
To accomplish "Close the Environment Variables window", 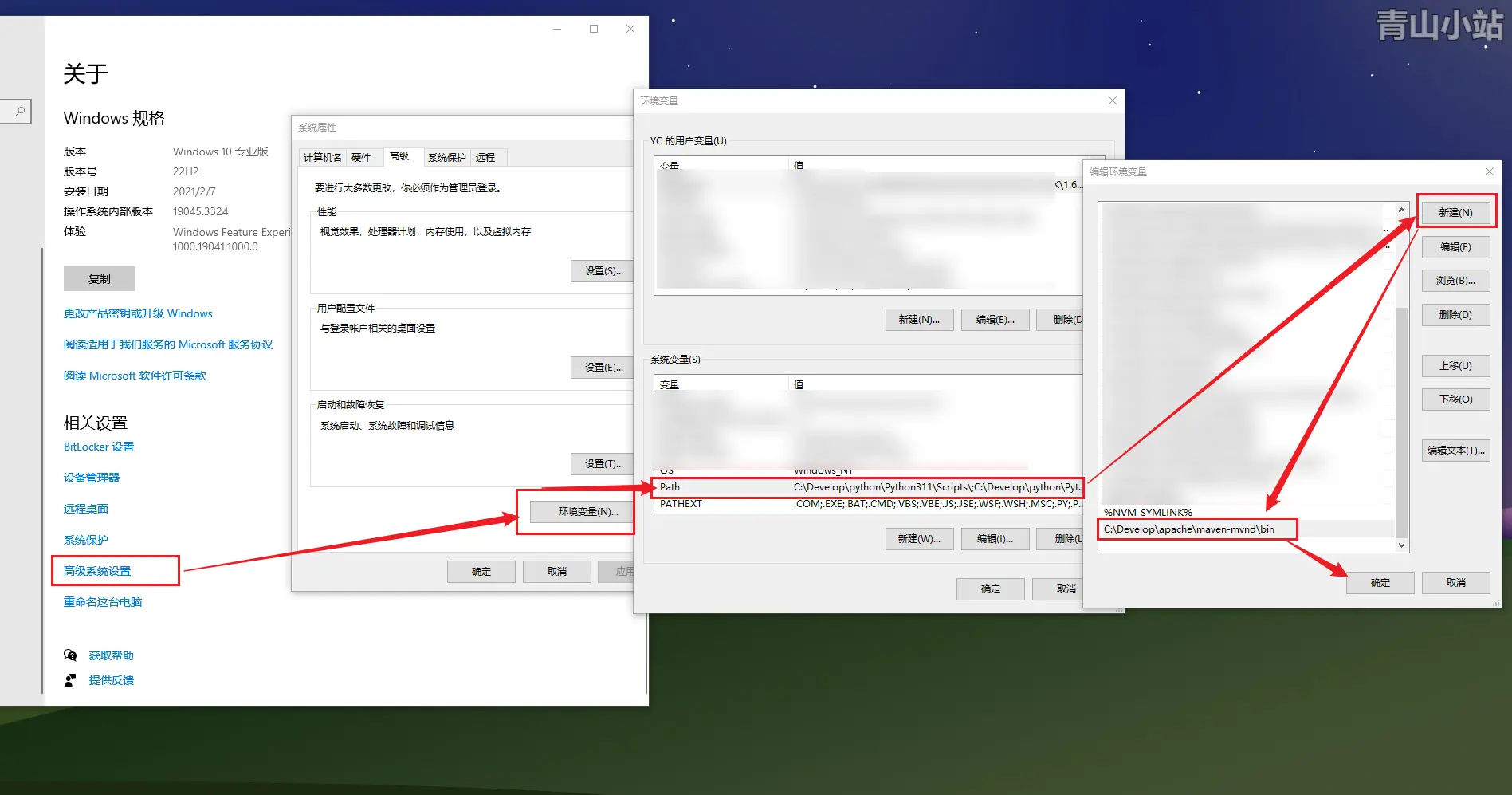I will tap(1112, 100).
